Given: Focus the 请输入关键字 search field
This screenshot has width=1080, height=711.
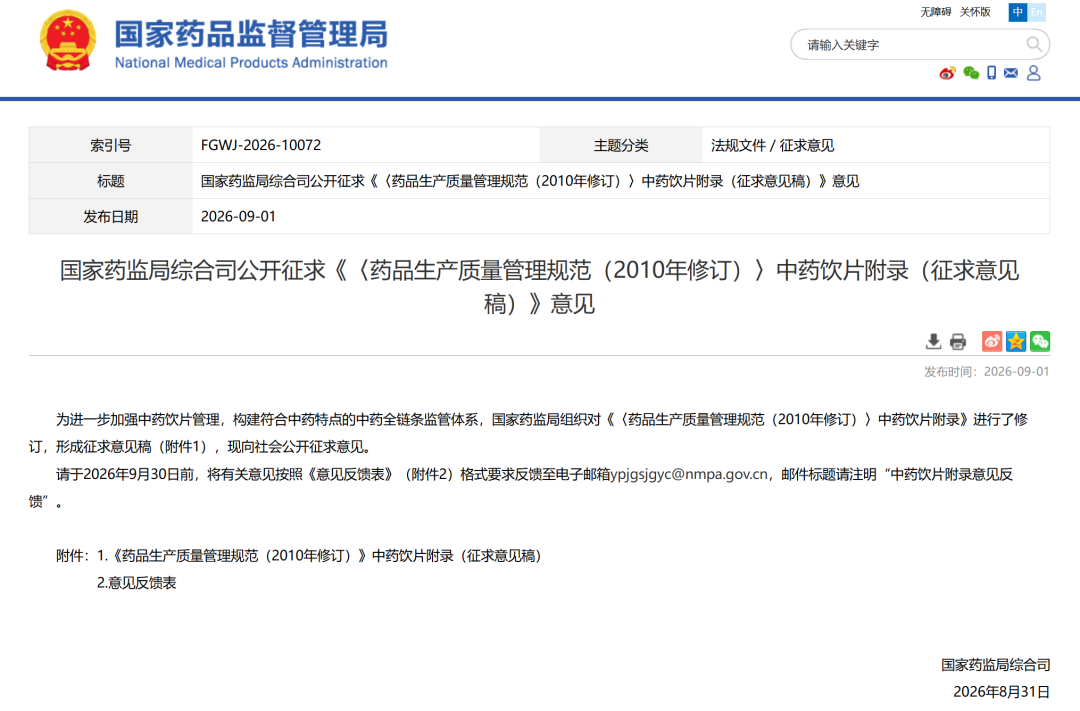Looking at the screenshot, I should [x=909, y=45].
